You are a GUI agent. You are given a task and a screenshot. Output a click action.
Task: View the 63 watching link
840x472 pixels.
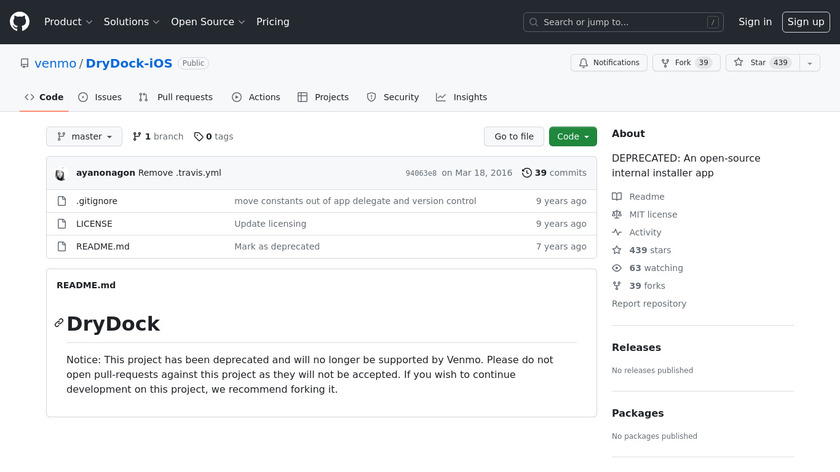coord(648,268)
